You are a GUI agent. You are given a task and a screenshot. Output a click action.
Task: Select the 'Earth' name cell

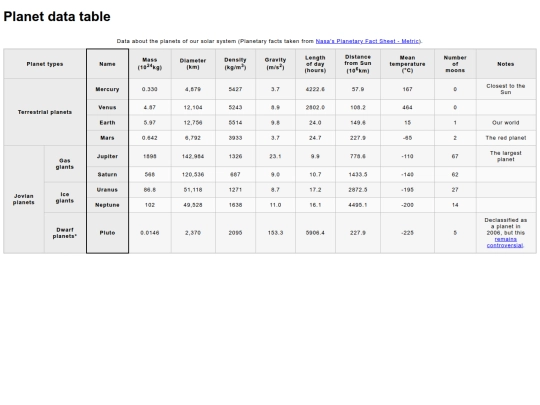point(107,123)
